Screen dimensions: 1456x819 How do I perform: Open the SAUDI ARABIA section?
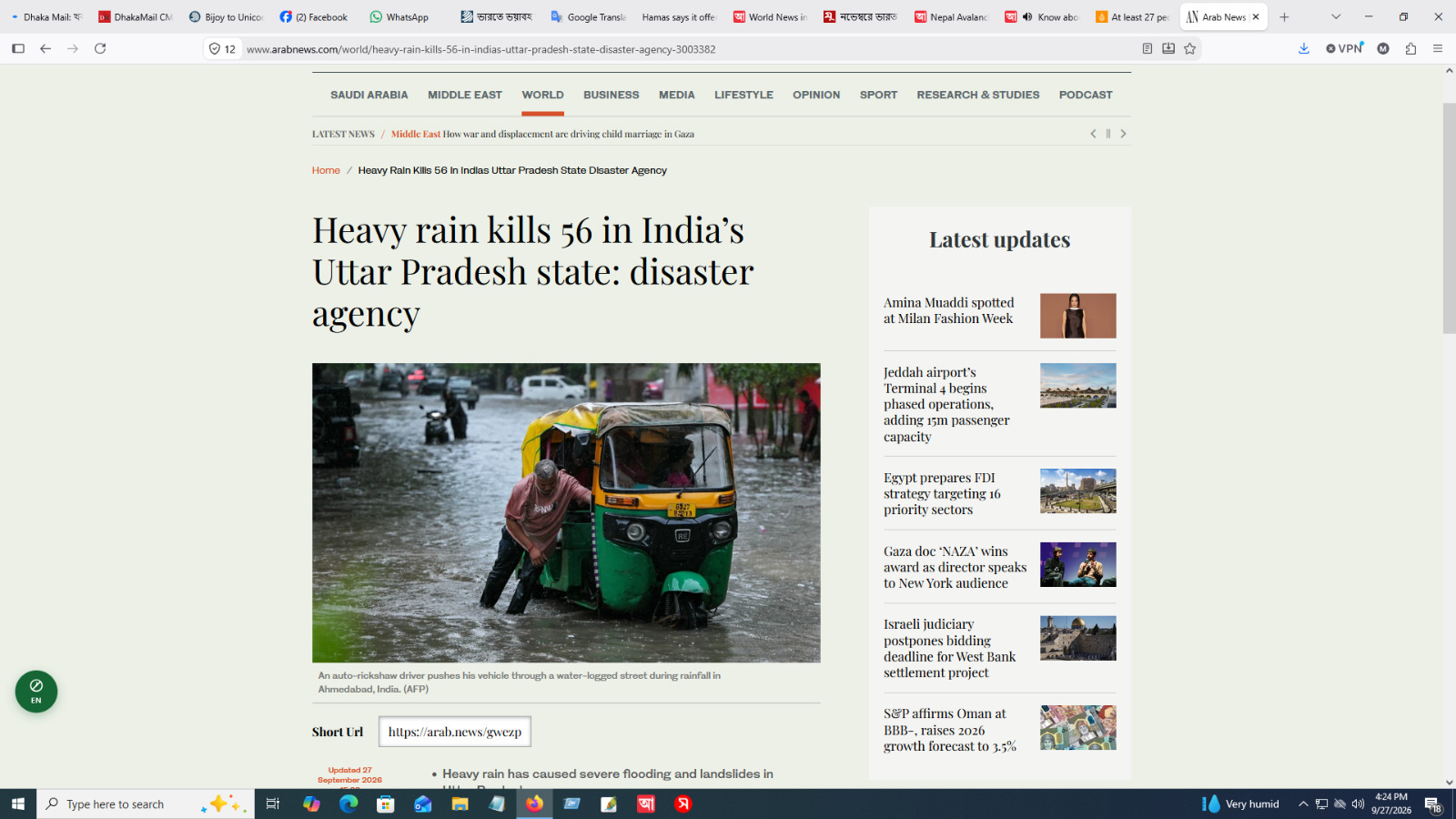pyautogui.click(x=369, y=95)
